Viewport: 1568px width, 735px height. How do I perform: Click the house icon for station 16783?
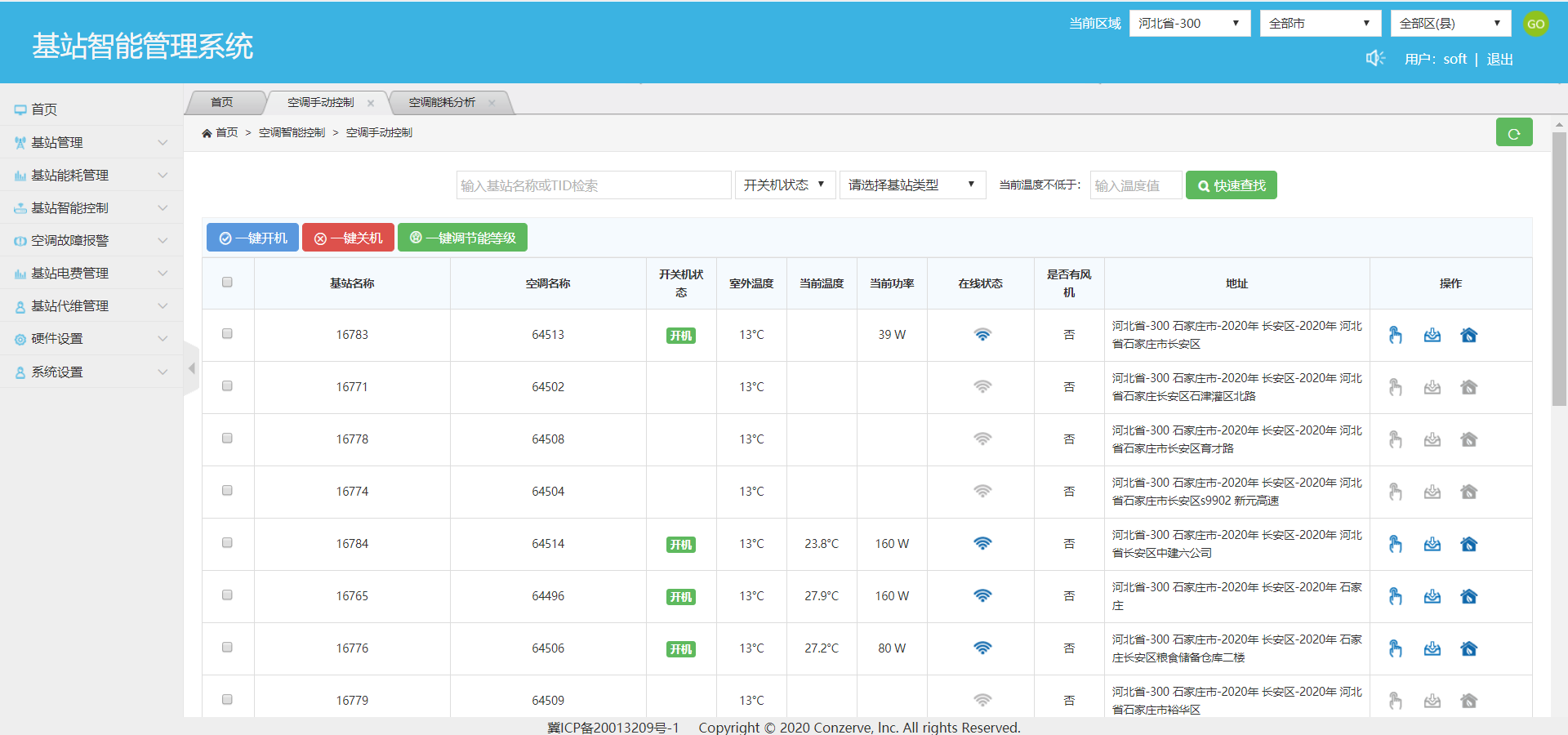click(x=1468, y=335)
